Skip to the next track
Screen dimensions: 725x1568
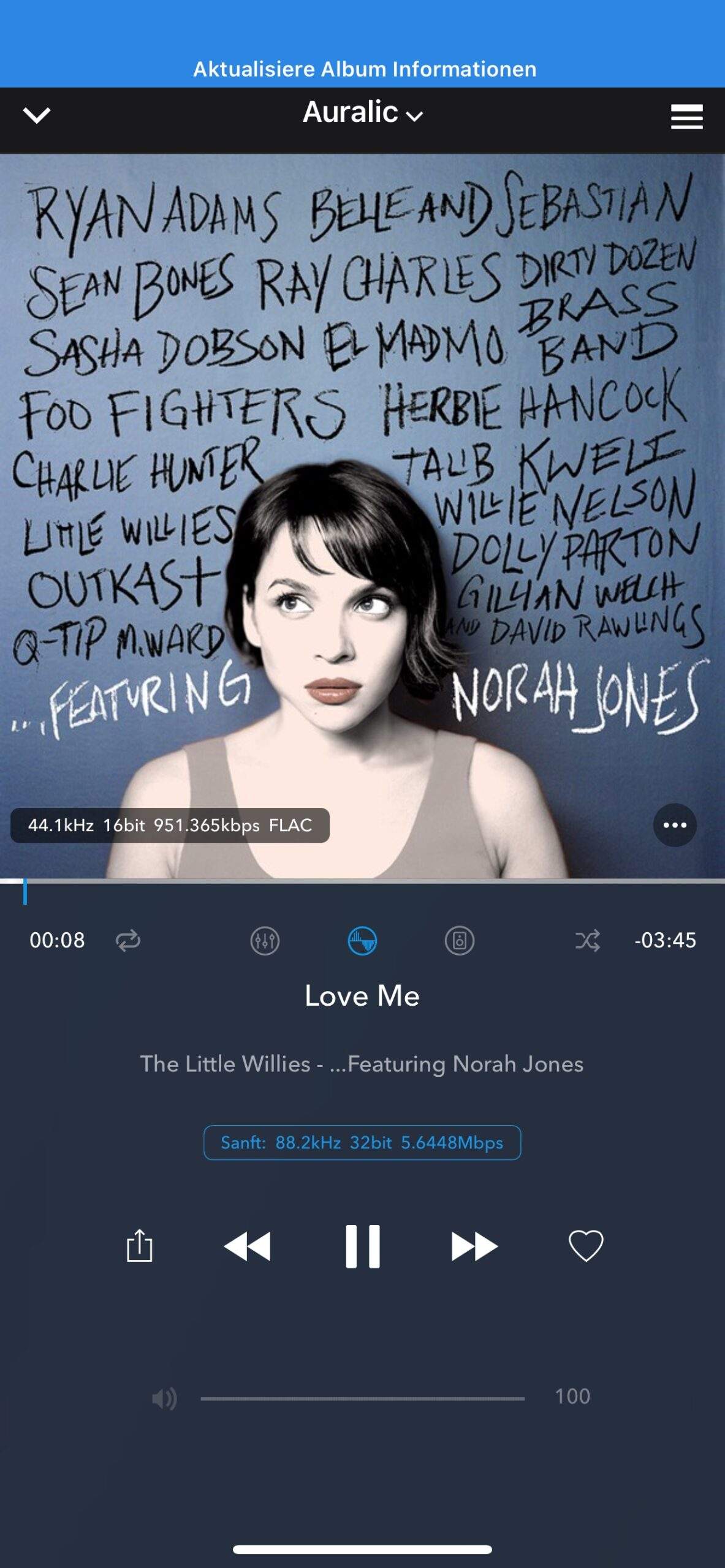[474, 1246]
